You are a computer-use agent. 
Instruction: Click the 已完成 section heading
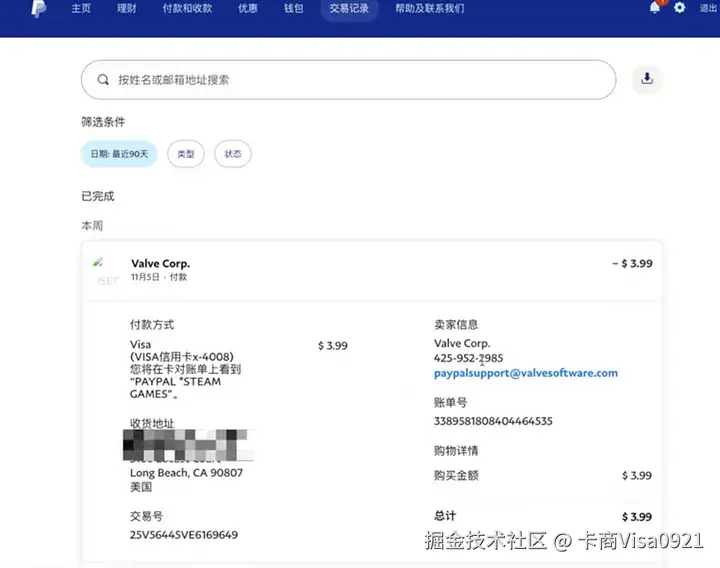98,196
